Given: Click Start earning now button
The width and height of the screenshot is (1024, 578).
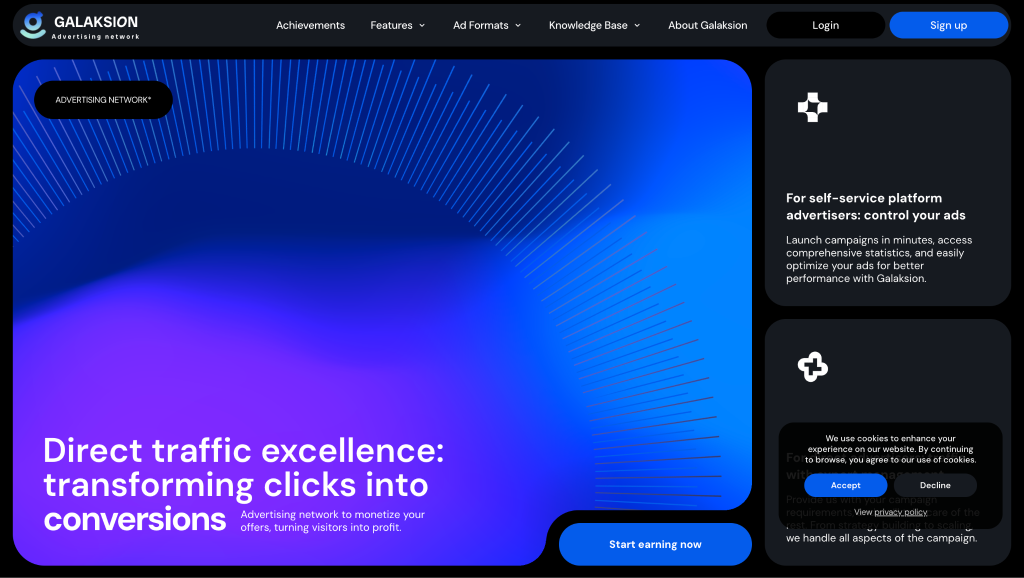Looking at the screenshot, I should coord(655,544).
